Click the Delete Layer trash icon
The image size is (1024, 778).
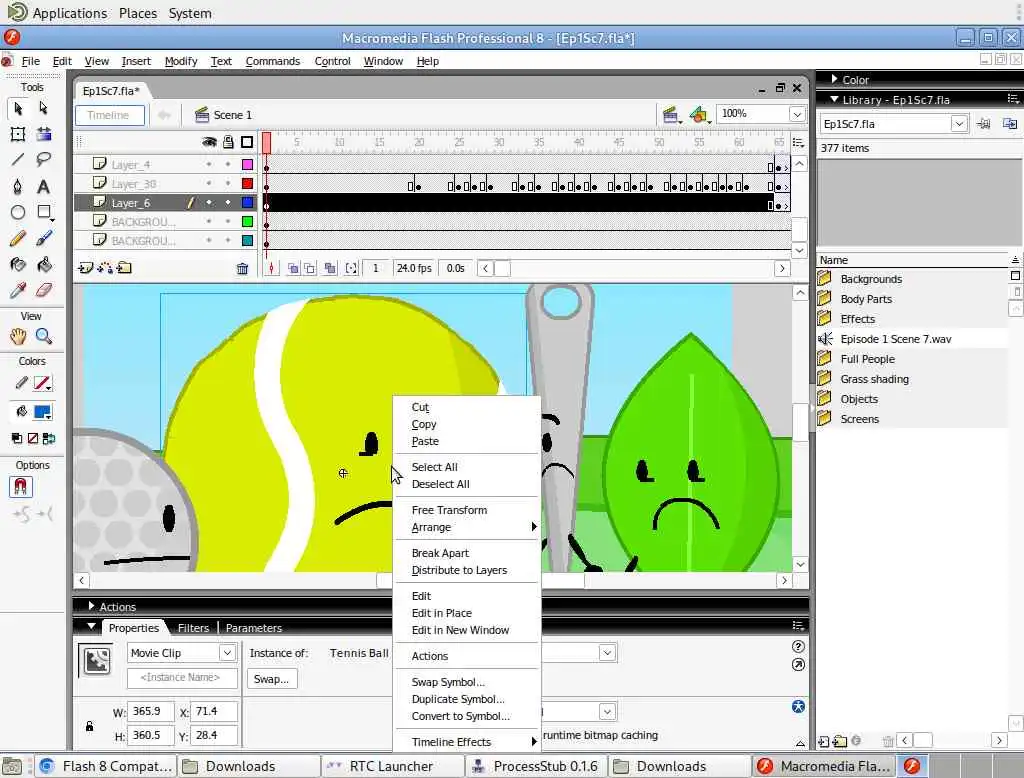(x=242, y=268)
